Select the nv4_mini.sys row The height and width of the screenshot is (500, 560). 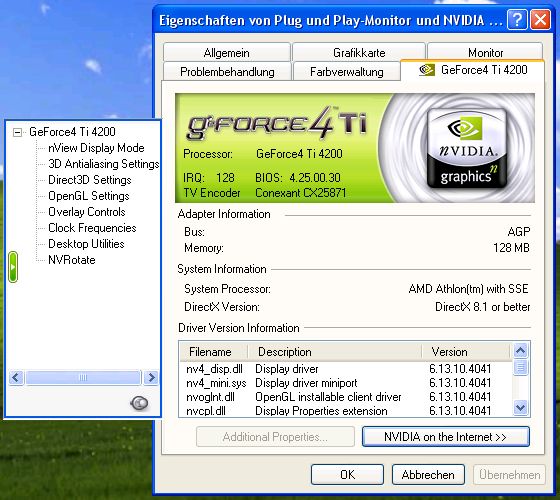coord(345,383)
